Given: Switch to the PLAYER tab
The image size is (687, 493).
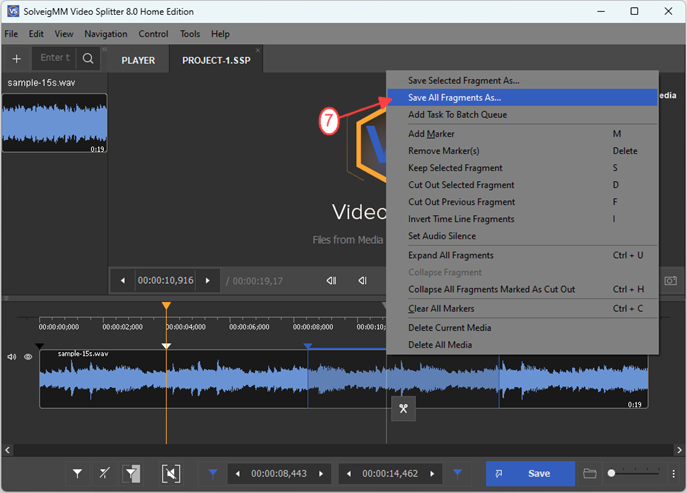Looking at the screenshot, I should (138, 60).
